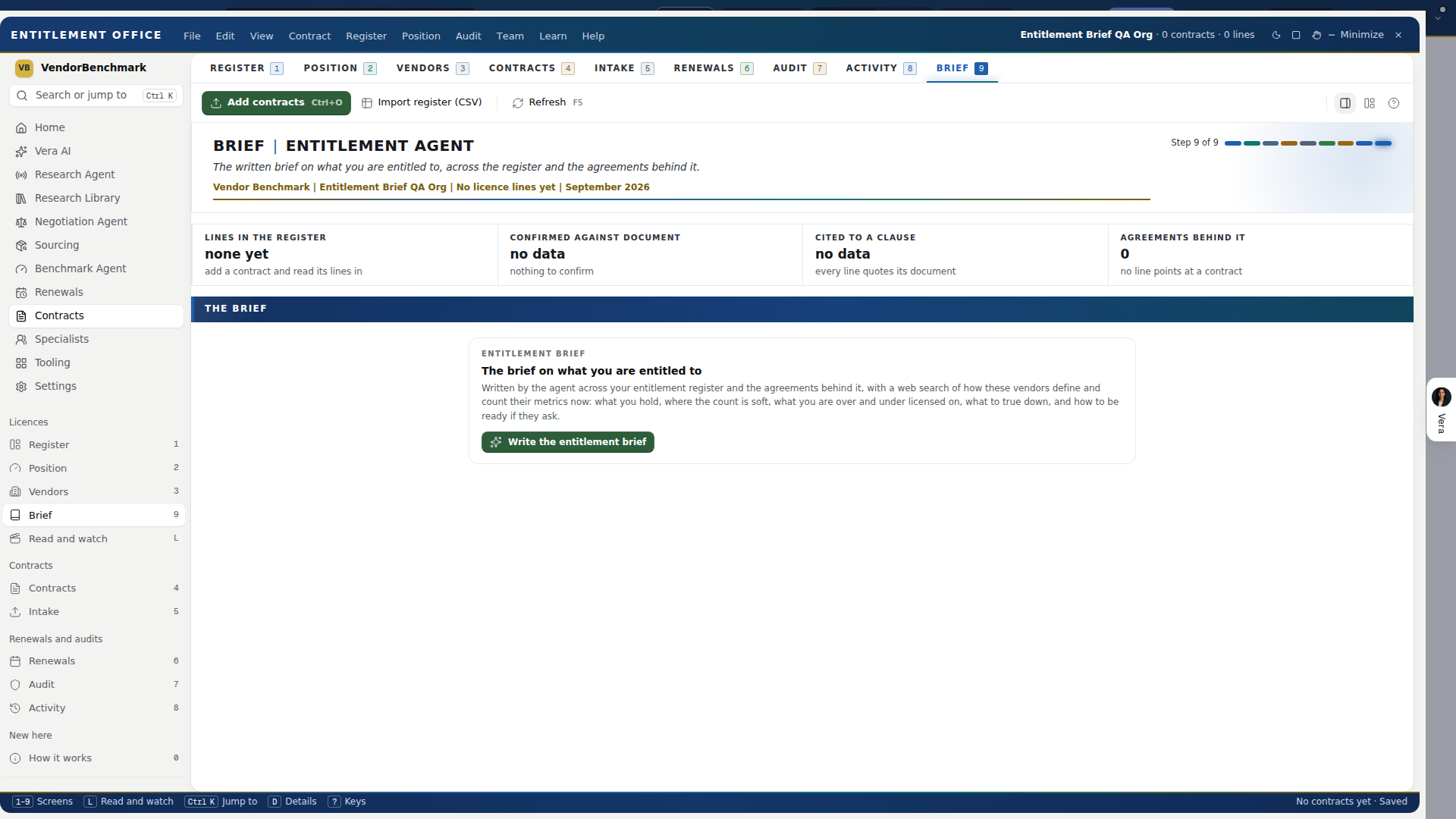Open Specialists in the sidebar
The height and width of the screenshot is (819, 1456).
(x=96, y=339)
